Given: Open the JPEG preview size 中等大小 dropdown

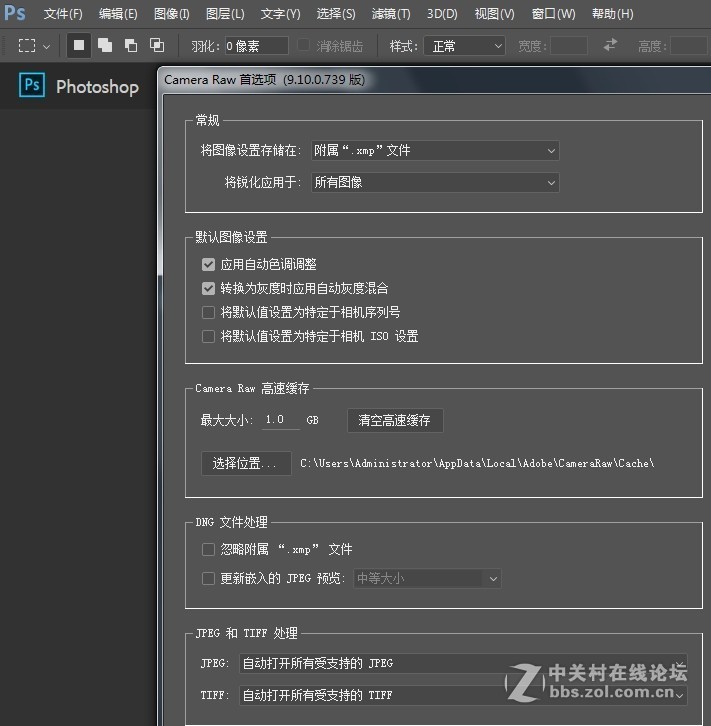Looking at the screenshot, I should [x=427, y=578].
